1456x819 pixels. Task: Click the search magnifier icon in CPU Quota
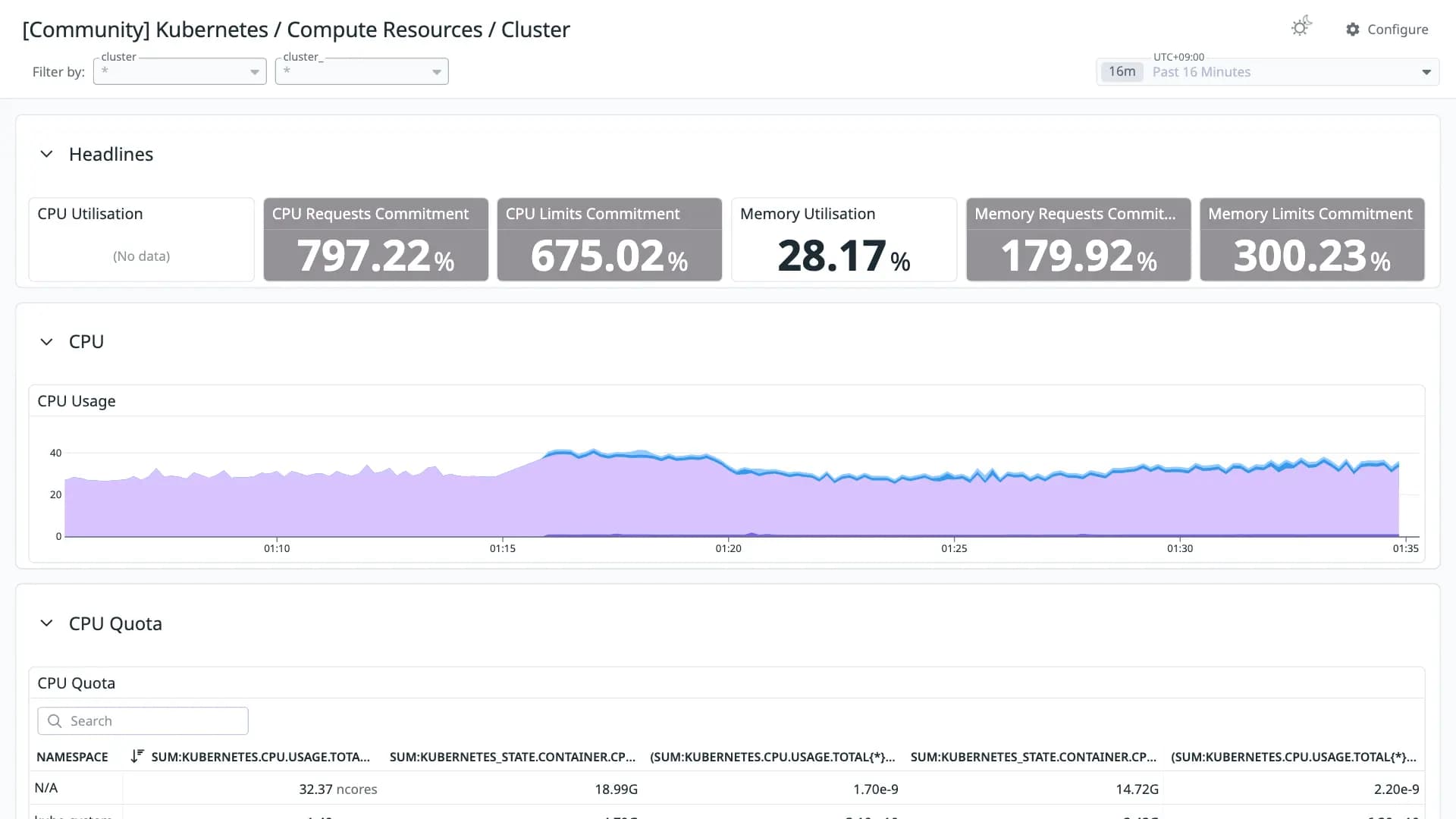click(x=55, y=721)
